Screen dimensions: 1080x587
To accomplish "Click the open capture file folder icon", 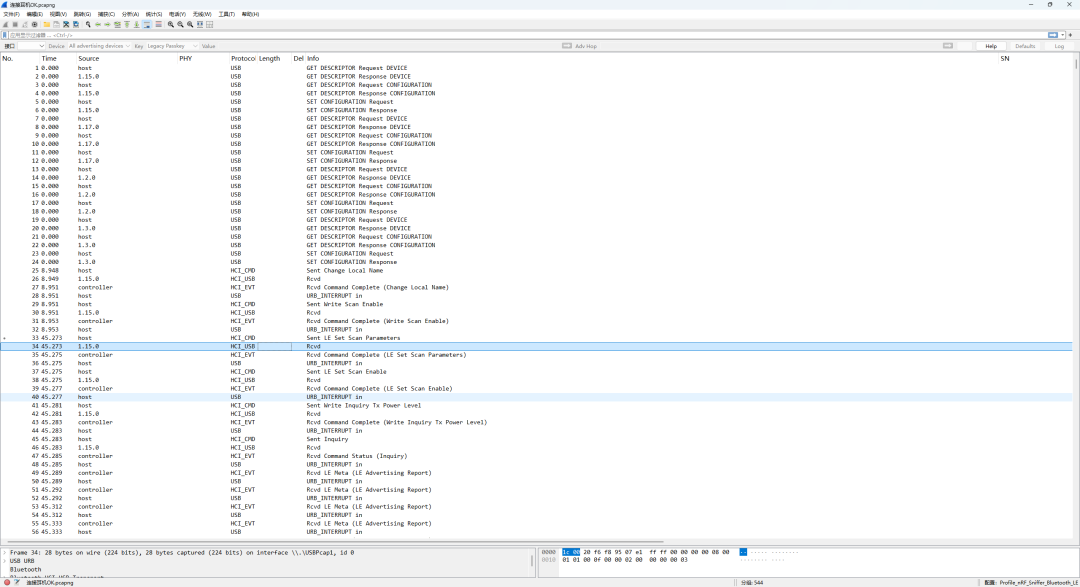I will tap(46, 24).
